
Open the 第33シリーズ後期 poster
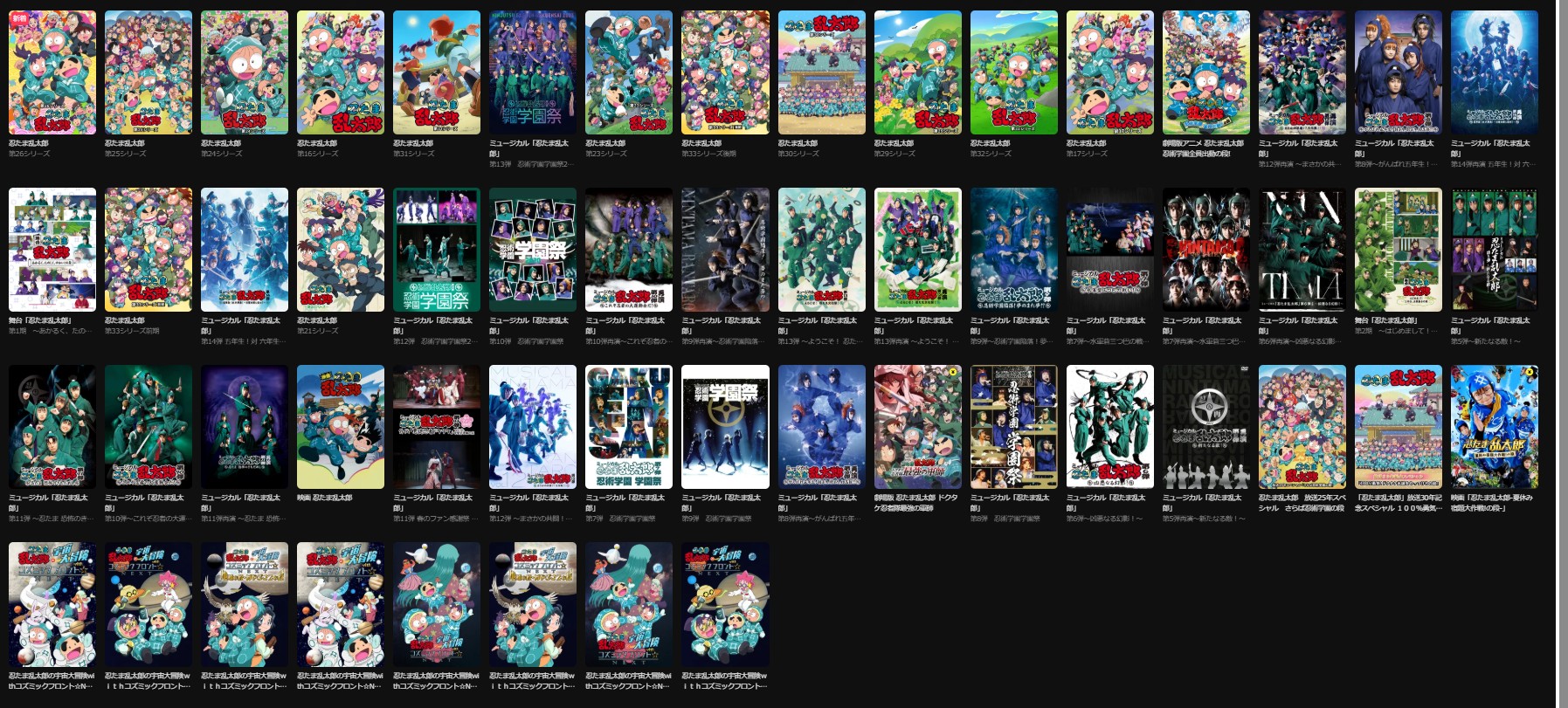pyautogui.click(x=725, y=72)
